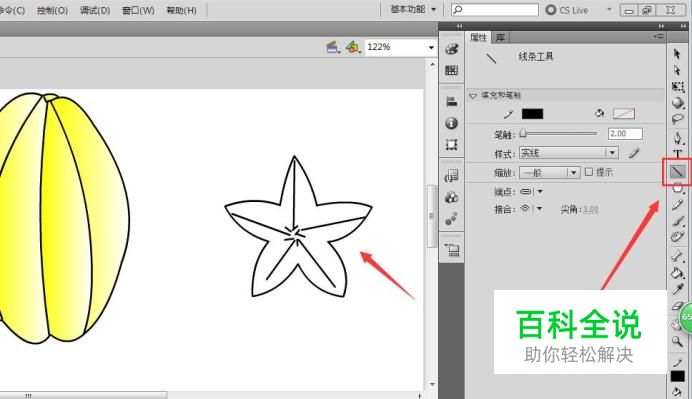Viewport: 692px width, 399px height.
Task: Click the toolbox fill color bucket icon
Action: (x=677, y=391)
